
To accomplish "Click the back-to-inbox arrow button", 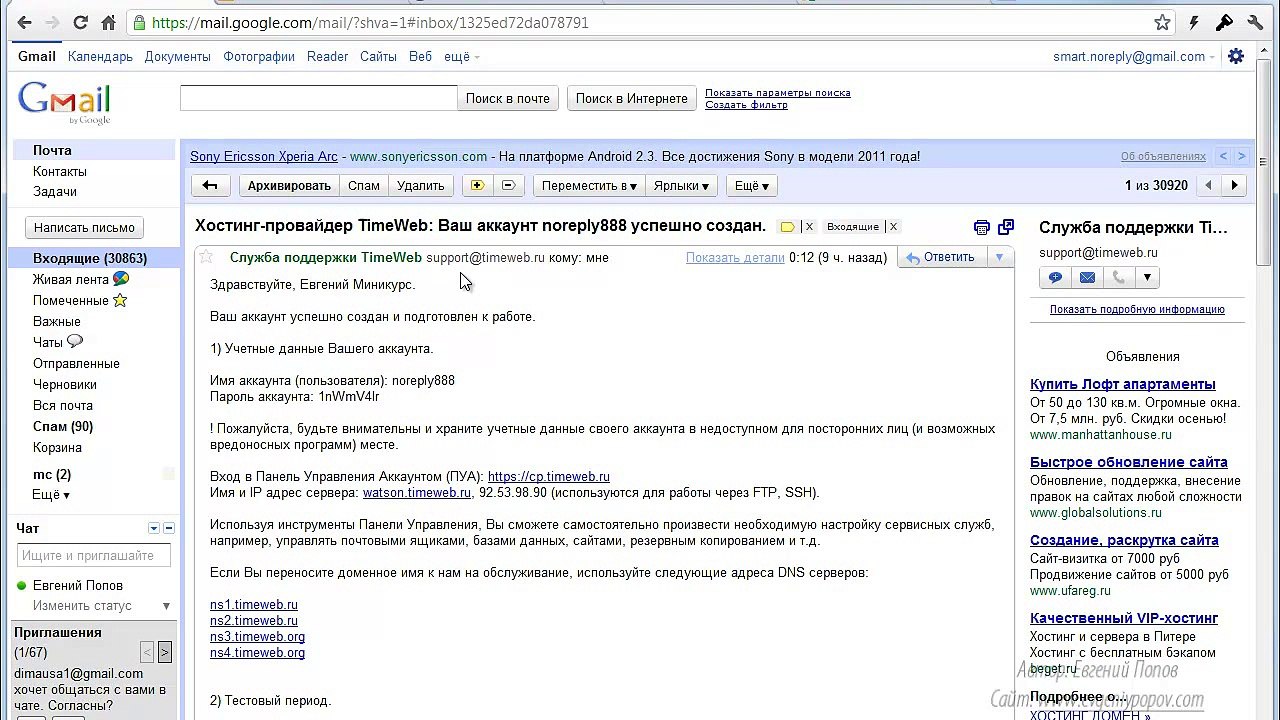I will coord(210,186).
